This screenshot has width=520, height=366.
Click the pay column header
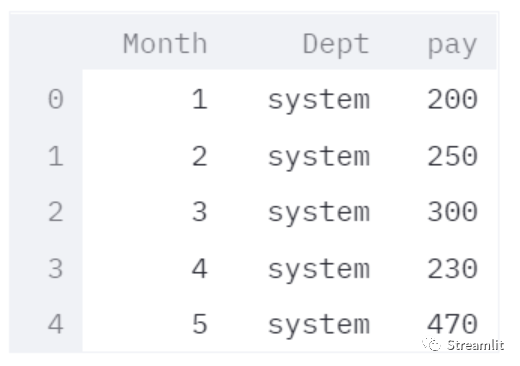[x=452, y=45]
